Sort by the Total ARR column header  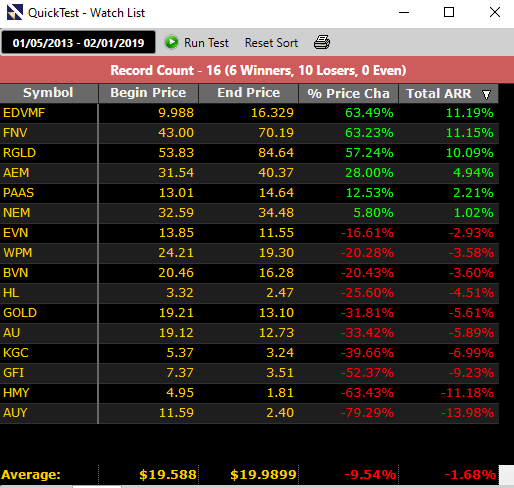coord(448,93)
